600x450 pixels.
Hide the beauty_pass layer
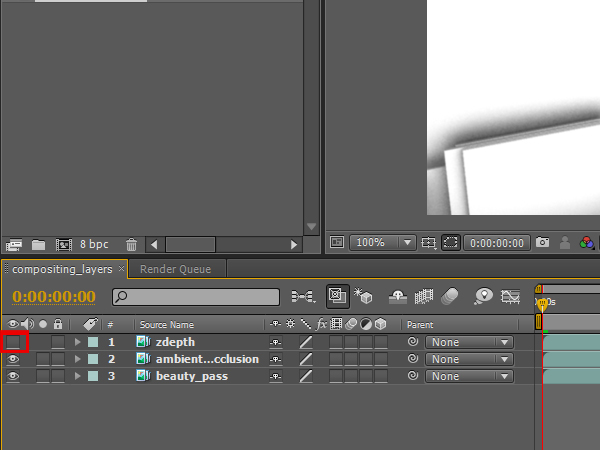[x=14, y=376]
